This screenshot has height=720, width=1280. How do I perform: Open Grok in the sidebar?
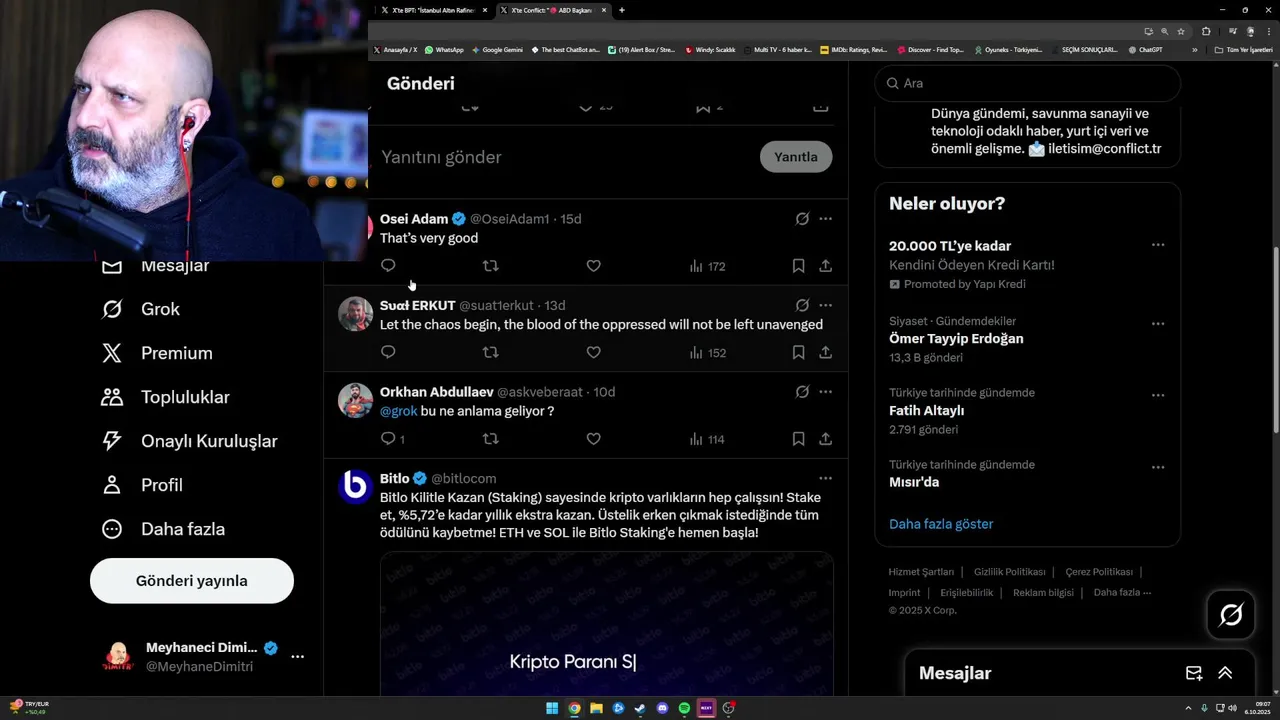click(x=141, y=309)
